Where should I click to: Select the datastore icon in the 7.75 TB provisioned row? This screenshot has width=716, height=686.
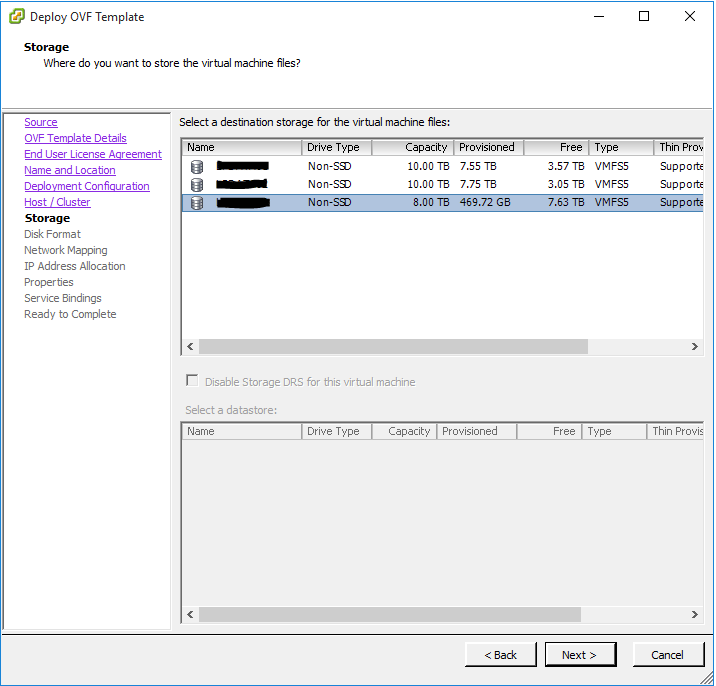pos(197,185)
